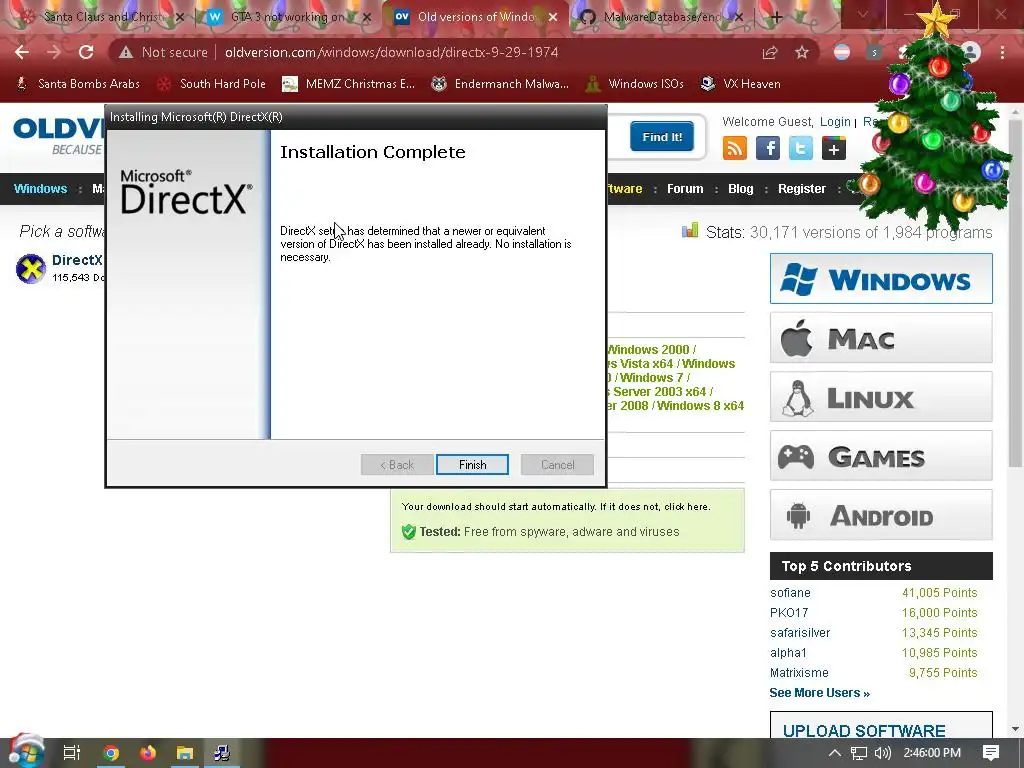The image size is (1024, 768).
Task: Click the DirectX installer taskbar icon
Action: tap(222, 753)
